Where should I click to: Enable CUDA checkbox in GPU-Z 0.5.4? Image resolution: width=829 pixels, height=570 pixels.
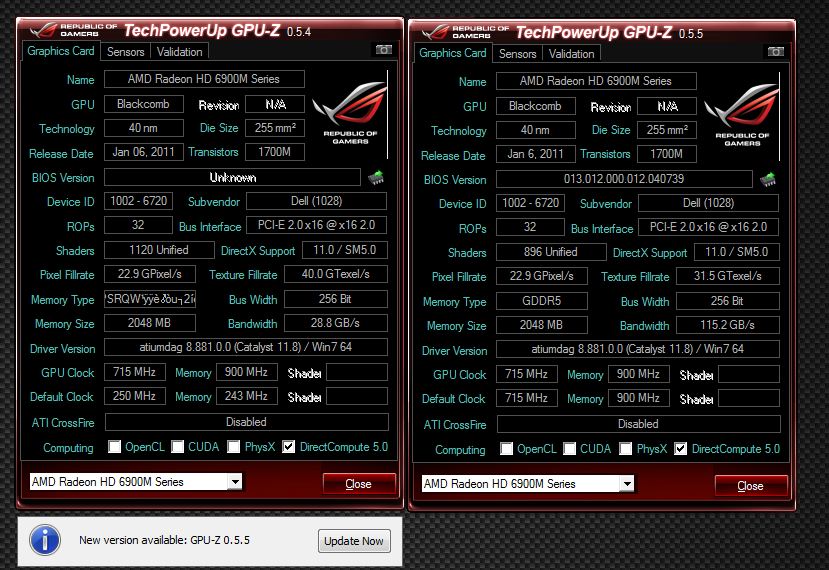click(178, 447)
